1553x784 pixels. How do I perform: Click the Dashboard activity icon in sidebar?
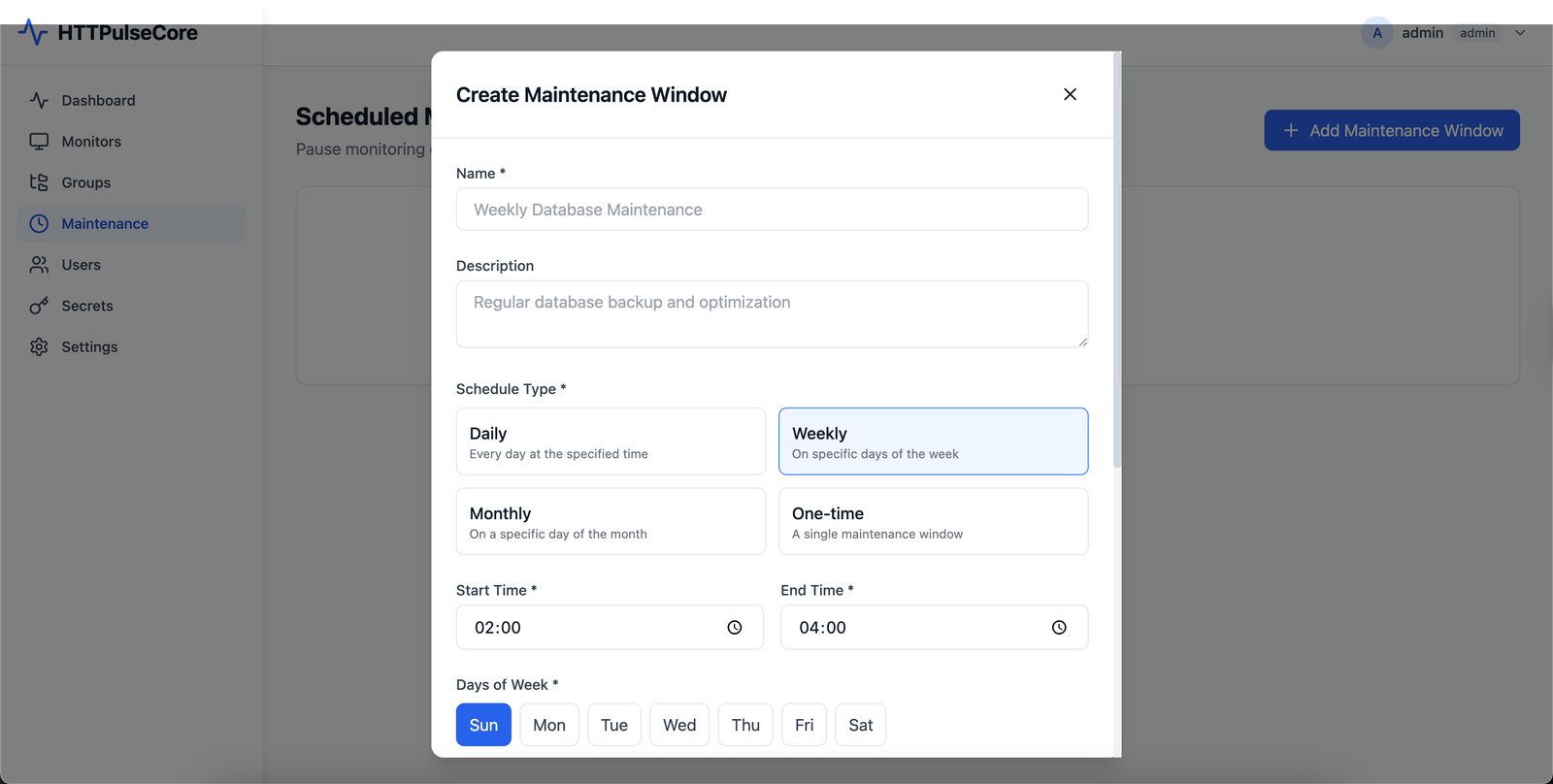39,100
